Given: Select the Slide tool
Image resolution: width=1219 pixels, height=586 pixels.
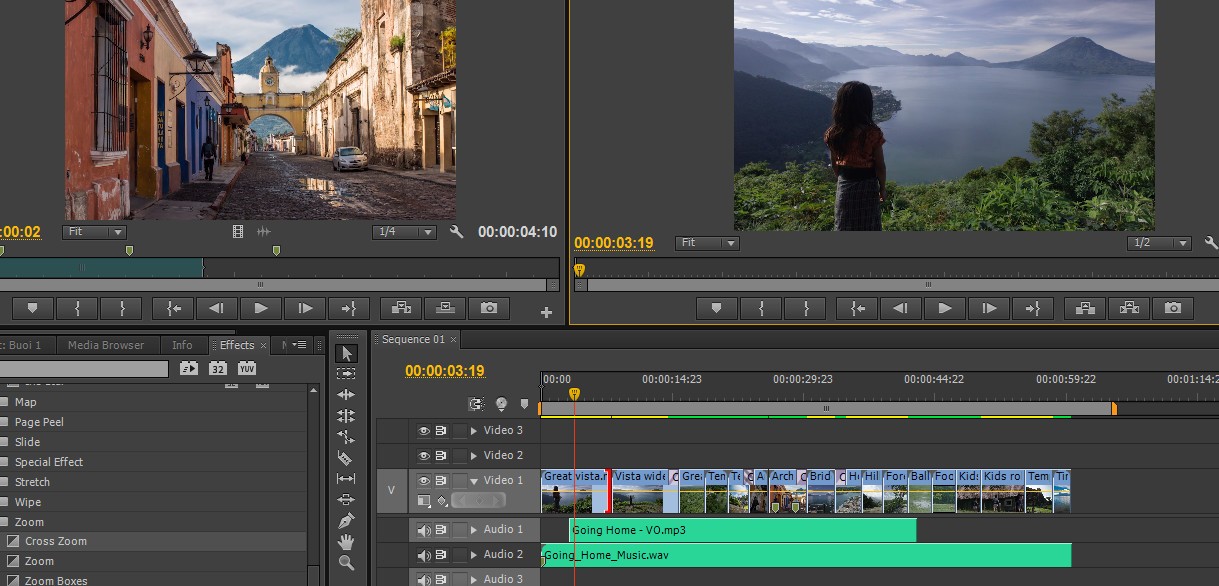Looking at the screenshot, I should (346, 499).
